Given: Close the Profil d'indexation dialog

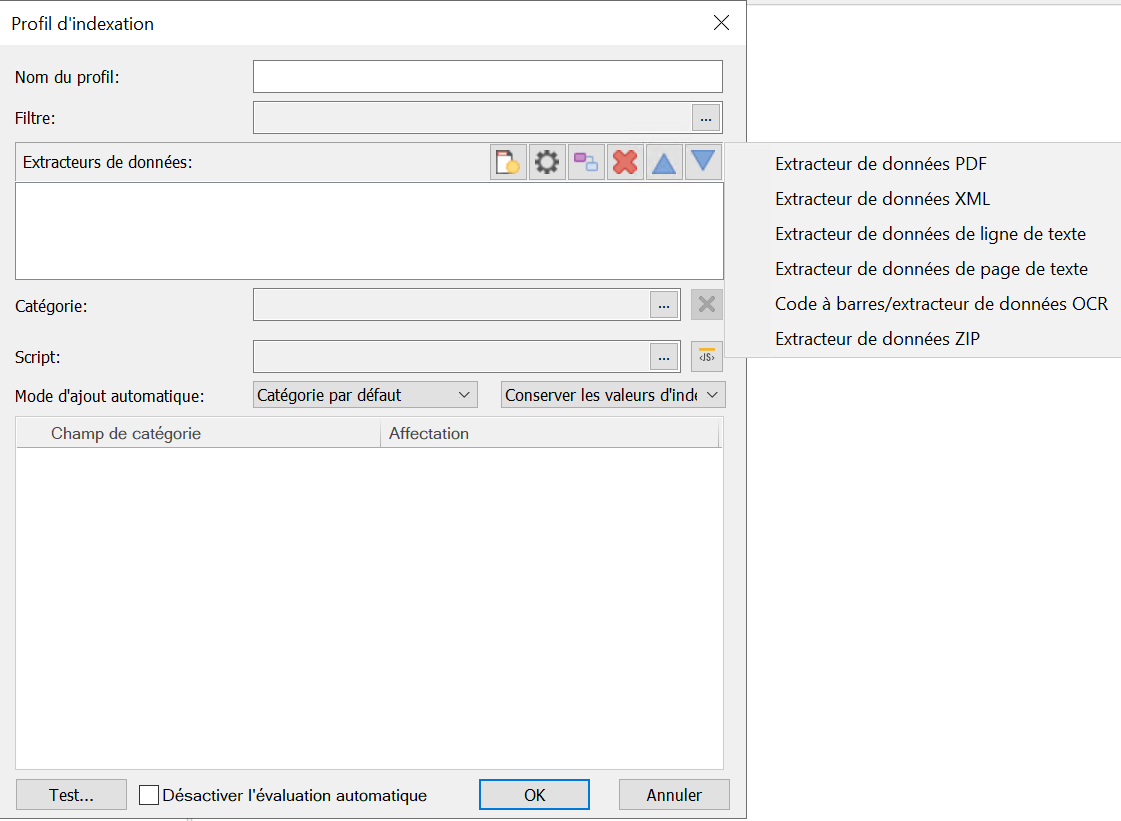Looking at the screenshot, I should pos(721,23).
